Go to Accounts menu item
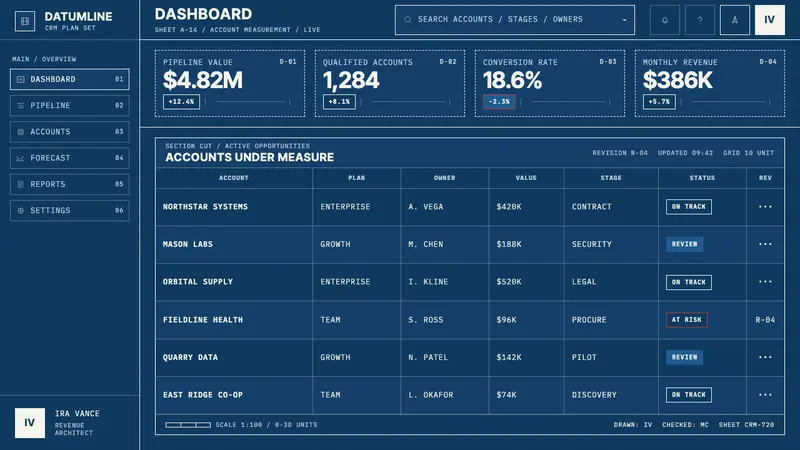 pyautogui.click(x=69, y=132)
